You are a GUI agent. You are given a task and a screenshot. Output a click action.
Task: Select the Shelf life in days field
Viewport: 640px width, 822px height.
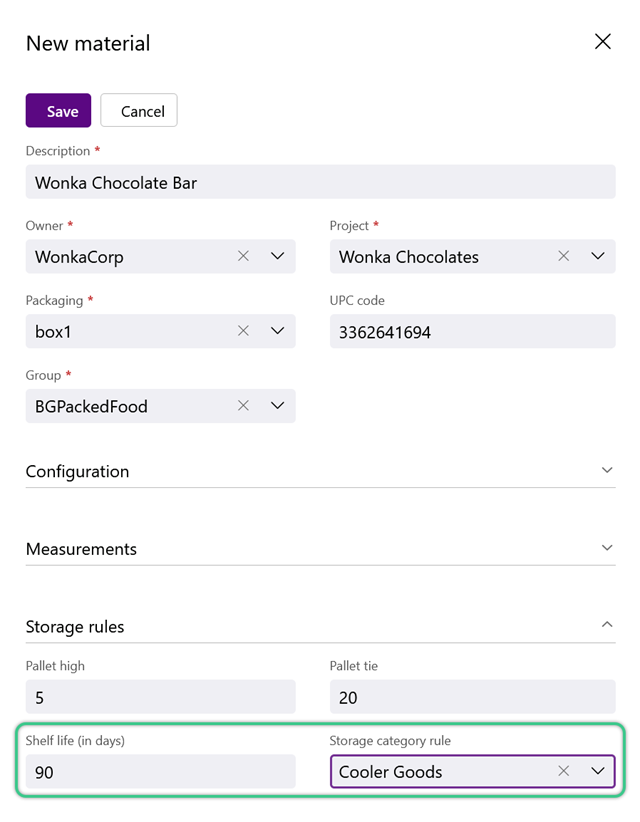pos(160,771)
